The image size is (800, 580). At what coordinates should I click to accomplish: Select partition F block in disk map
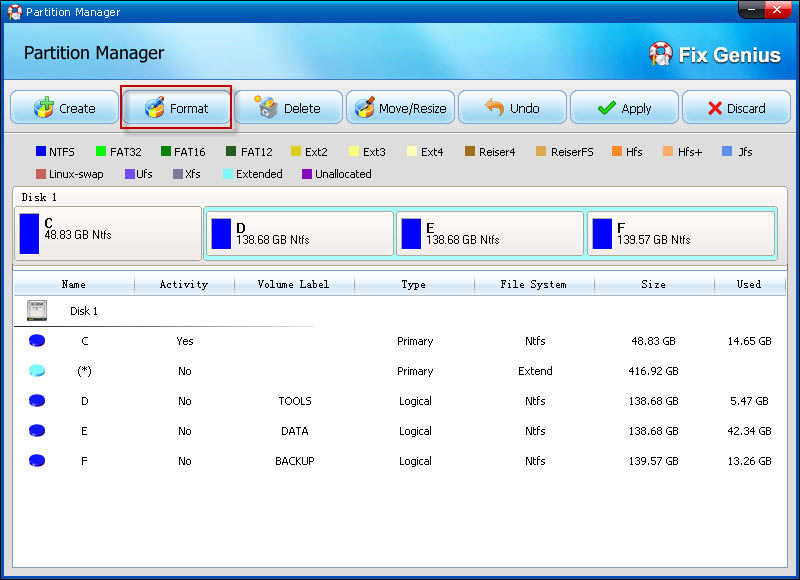(681, 234)
